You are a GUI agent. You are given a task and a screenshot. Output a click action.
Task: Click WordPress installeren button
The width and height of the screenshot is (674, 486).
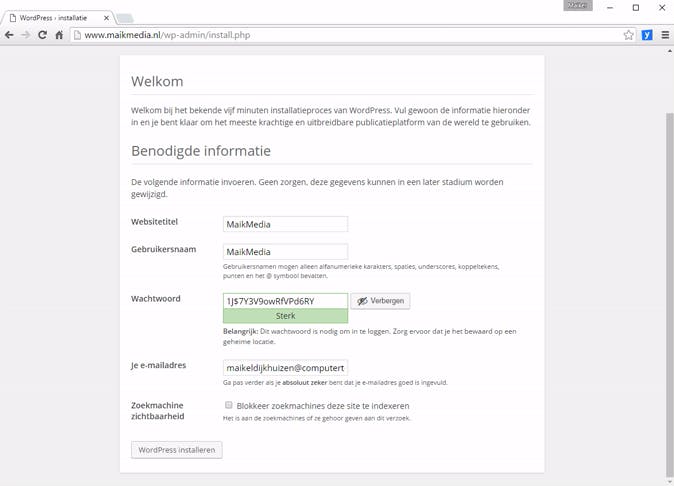(x=177, y=449)
